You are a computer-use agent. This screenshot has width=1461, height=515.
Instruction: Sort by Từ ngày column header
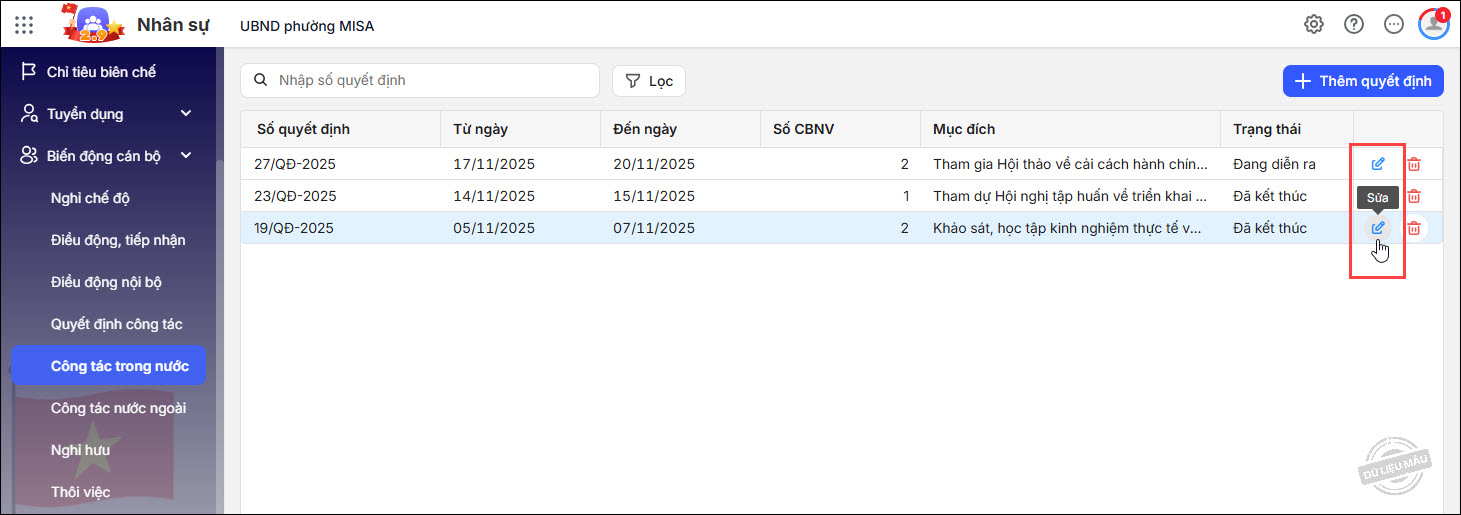pyautogui.click(x=480, y=129)
